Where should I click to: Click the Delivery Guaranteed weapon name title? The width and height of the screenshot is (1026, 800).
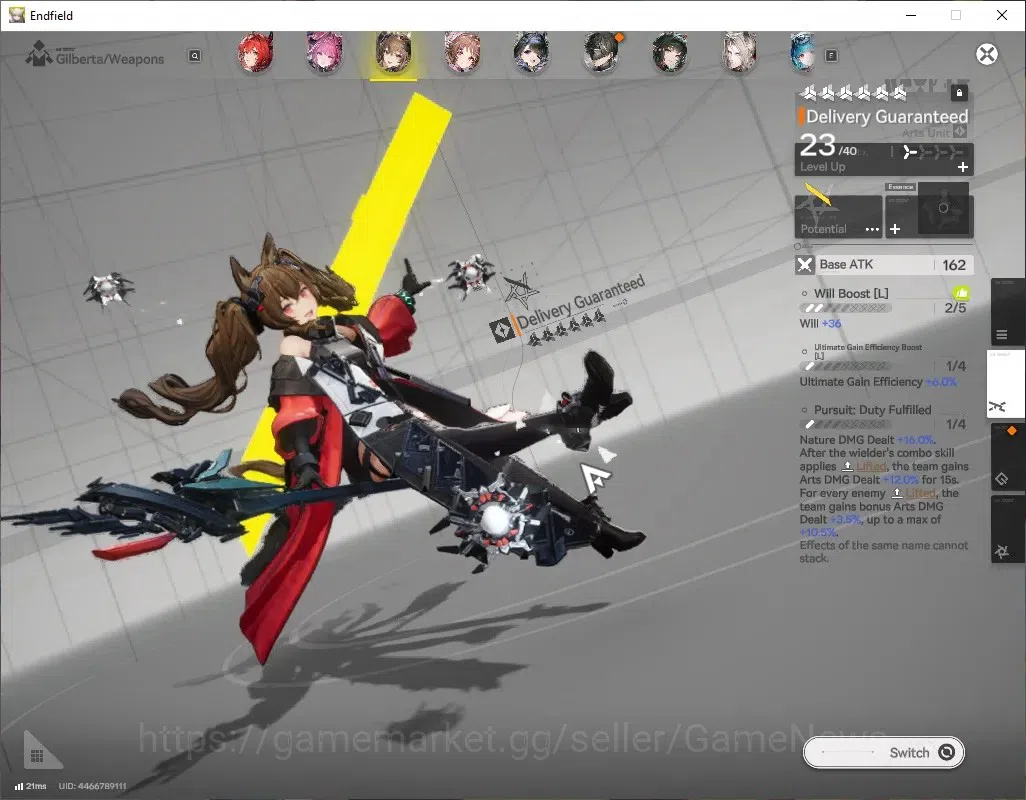coord(887,117)
